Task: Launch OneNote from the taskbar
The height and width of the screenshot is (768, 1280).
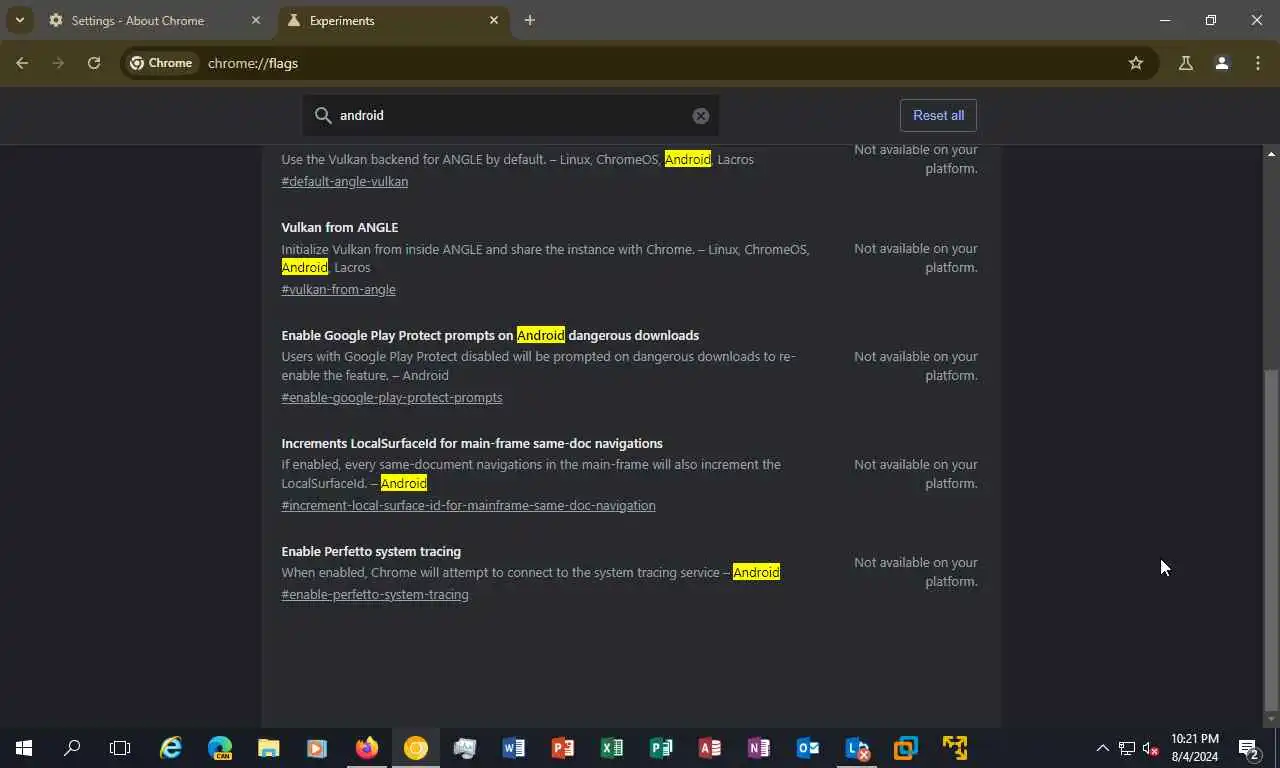Action: (x=759, y=748)
